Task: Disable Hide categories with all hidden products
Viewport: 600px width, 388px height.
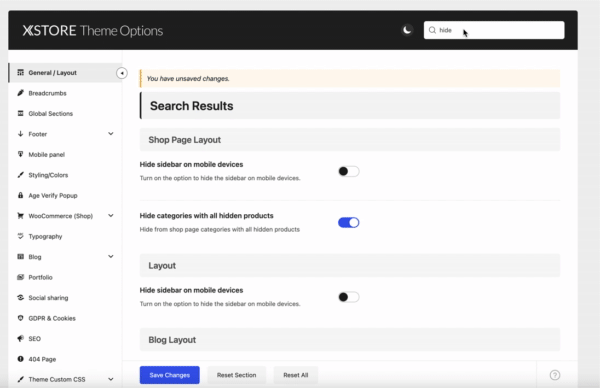Action: click(349, 223)
